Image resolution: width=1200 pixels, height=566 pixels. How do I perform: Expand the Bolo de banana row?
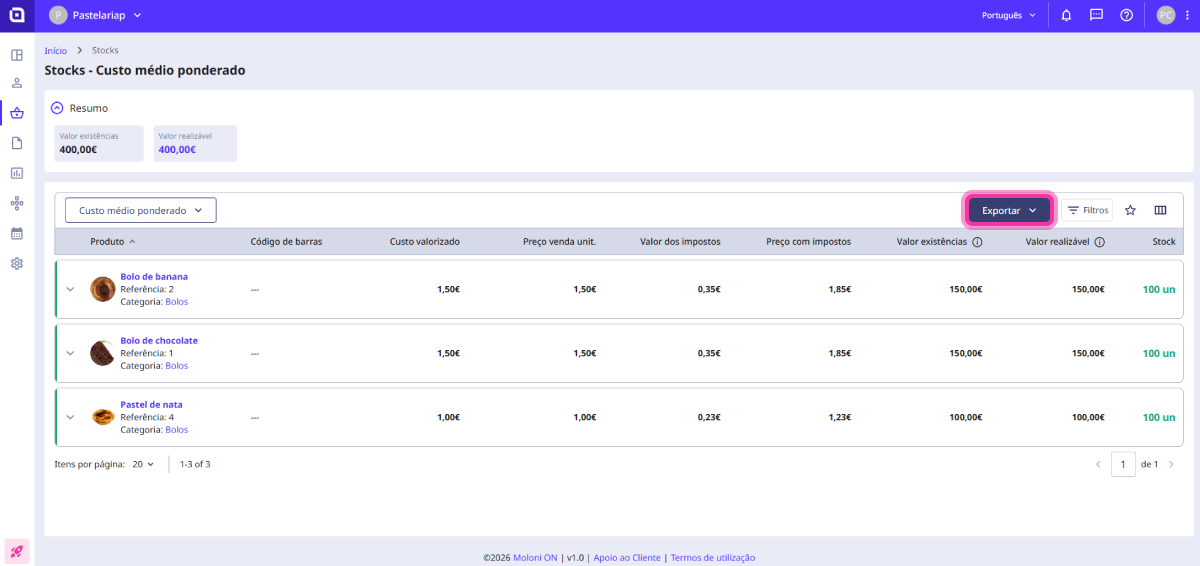click(x=70, y=289)
